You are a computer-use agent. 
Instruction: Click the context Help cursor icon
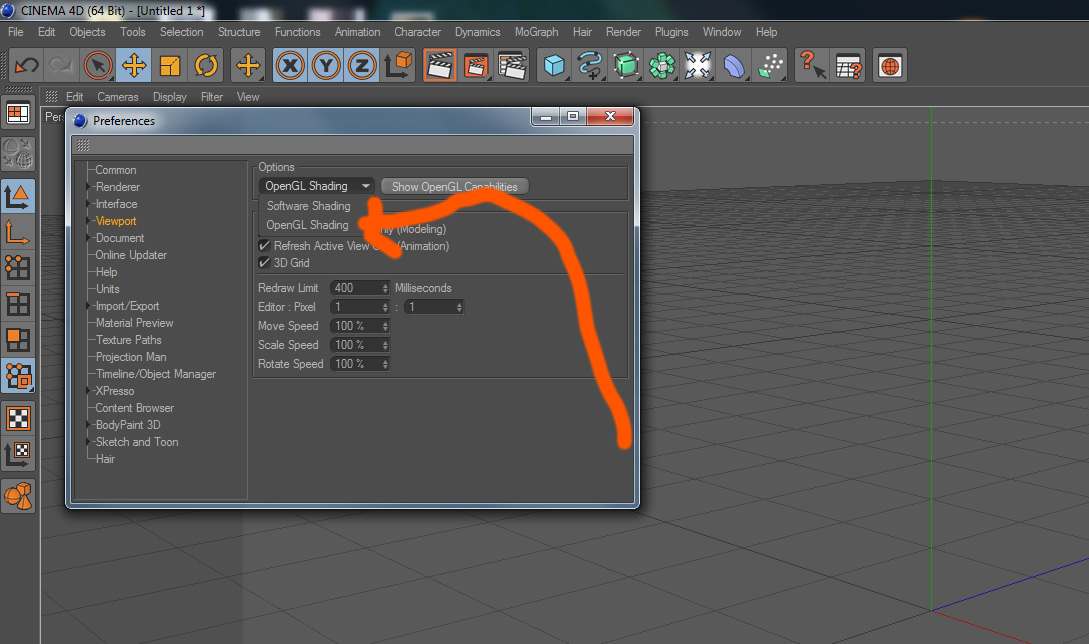[812, 66]
